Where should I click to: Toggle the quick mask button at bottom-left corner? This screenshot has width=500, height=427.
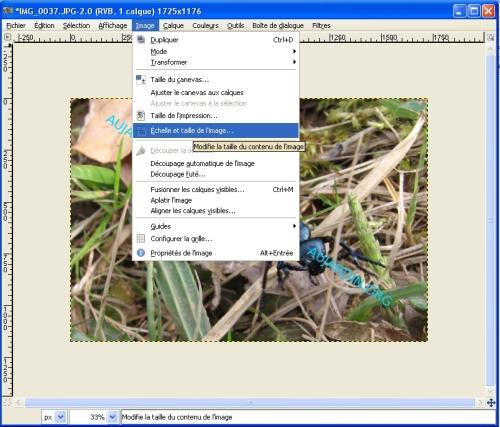[7, 403]
